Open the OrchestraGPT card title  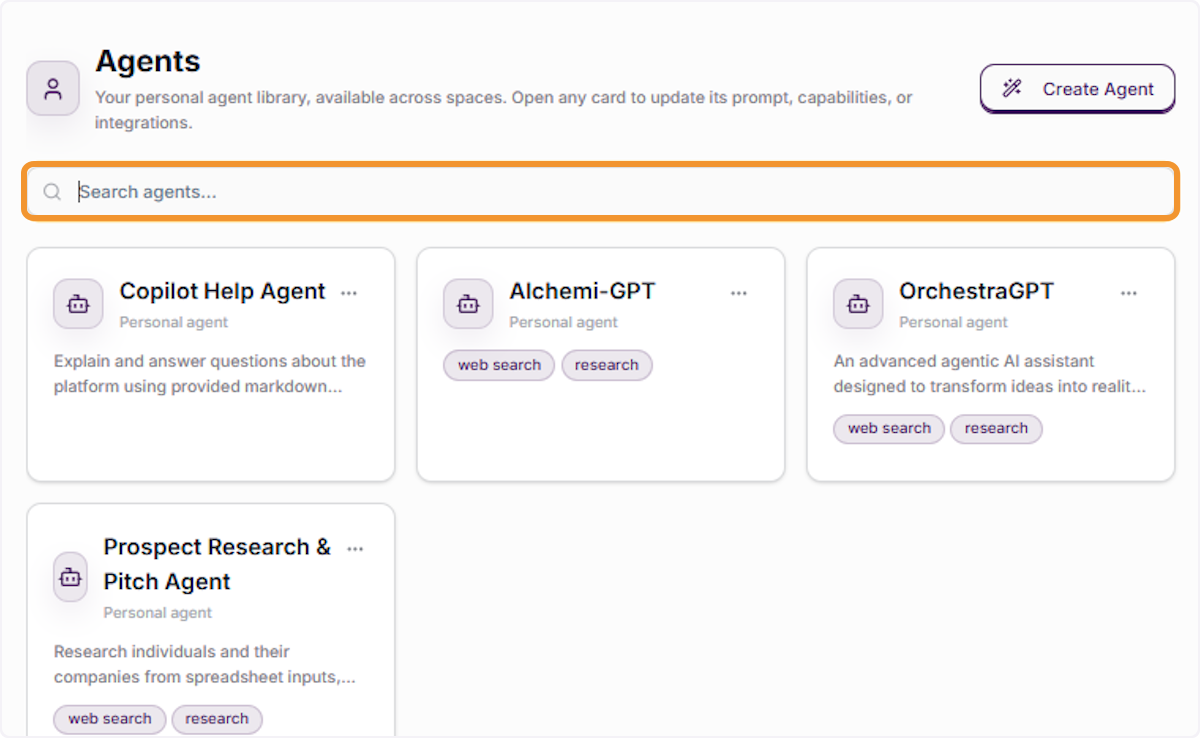click(x=976, y=291)
